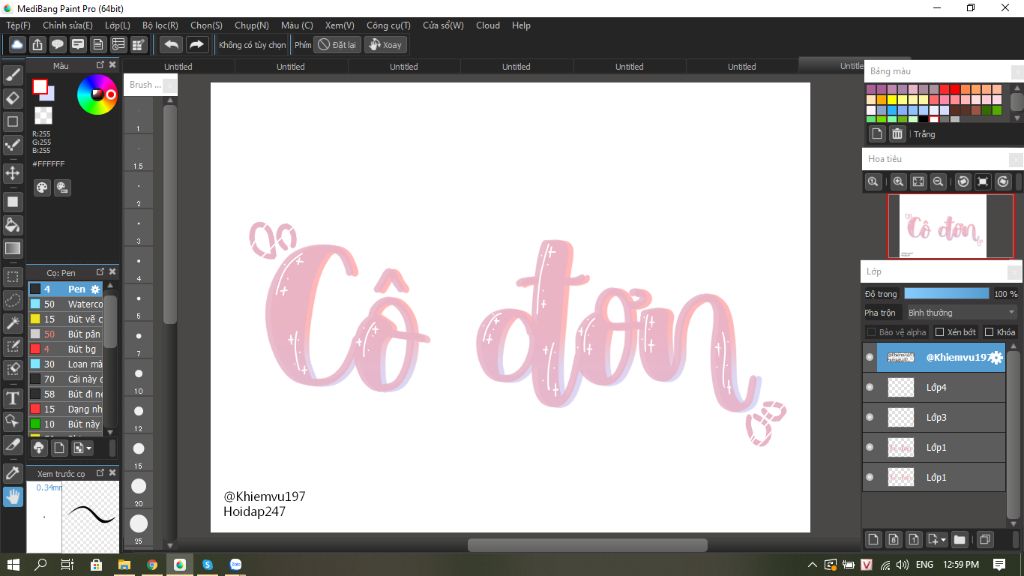Viewport: 1024px width, 576px height.
Task: Click the horizontal canvas scrollbar
Action: 587,545
